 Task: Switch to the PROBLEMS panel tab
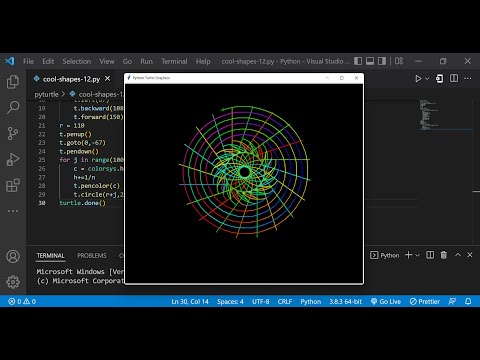[x=92, y=256]
